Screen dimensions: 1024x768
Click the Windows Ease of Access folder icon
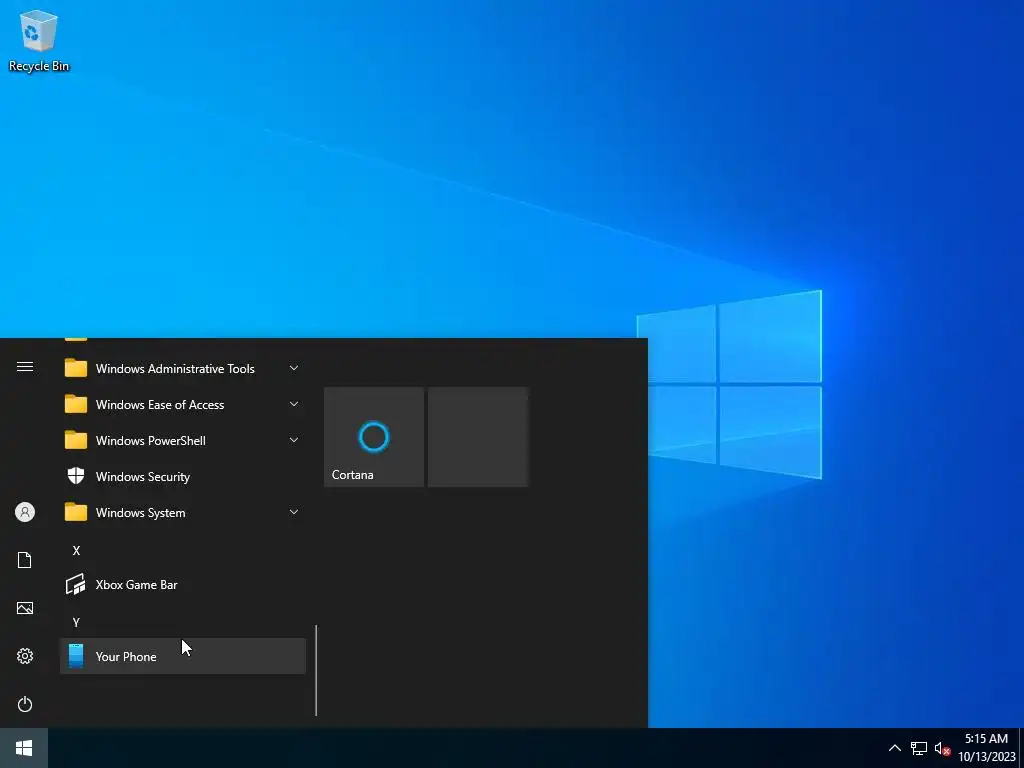[x=76, y=404]
